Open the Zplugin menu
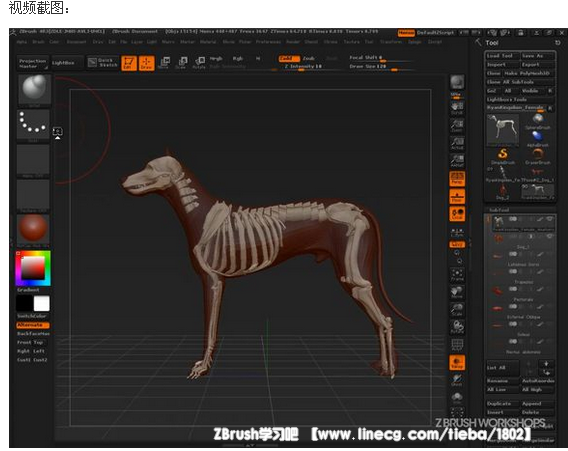 [x=415, y=42]
